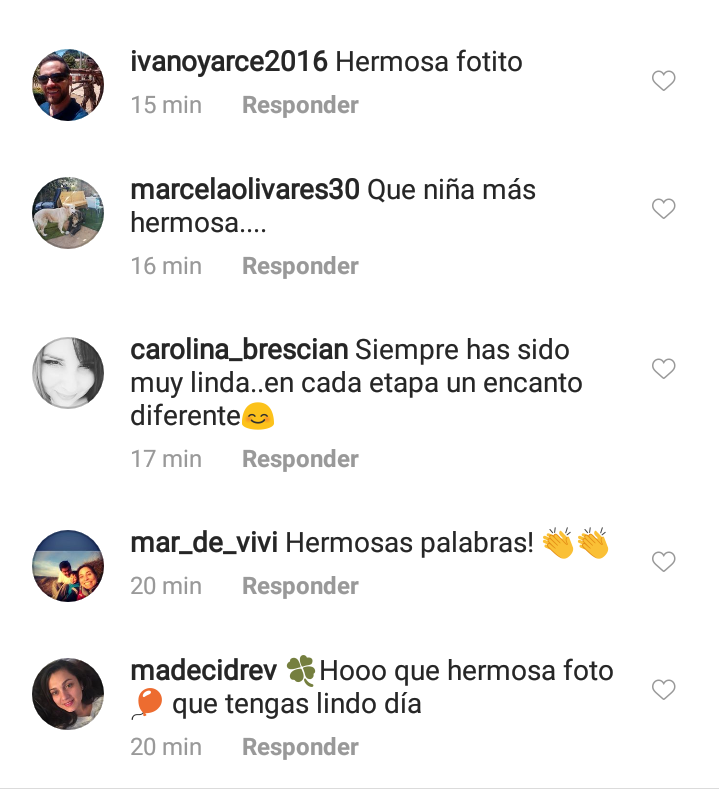
Task: Open the madecidrev username link
Action: point(204,671)
